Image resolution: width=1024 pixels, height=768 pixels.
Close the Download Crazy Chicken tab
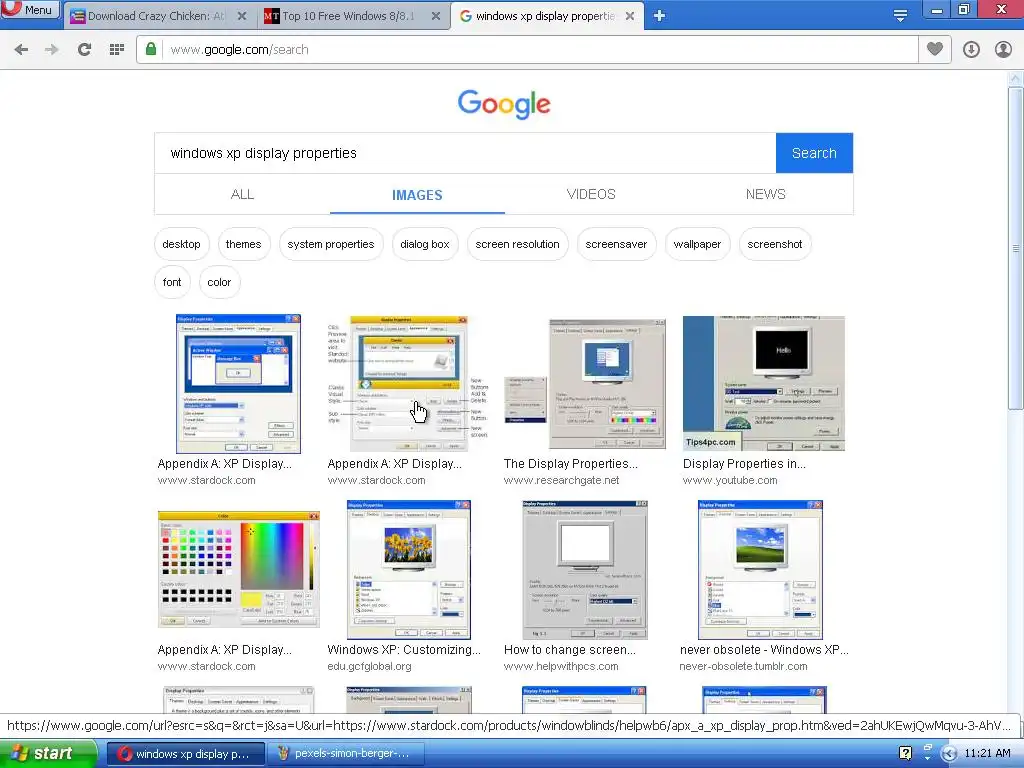tap(242, 16)
